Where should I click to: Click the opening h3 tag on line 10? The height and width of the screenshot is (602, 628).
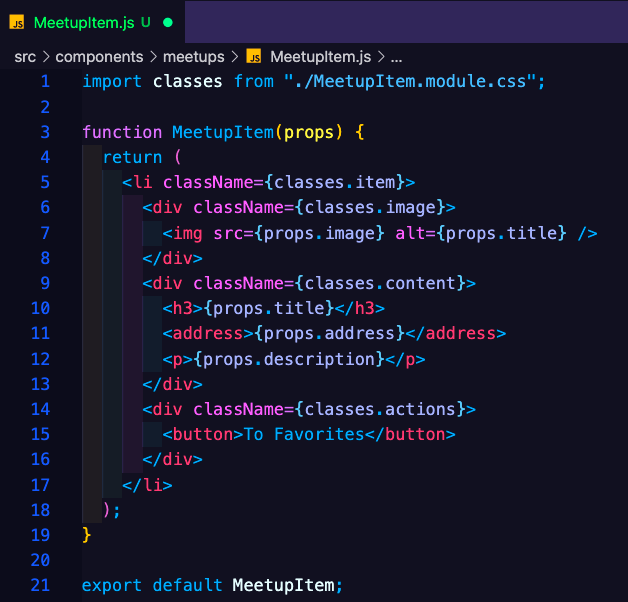[183, 308]
